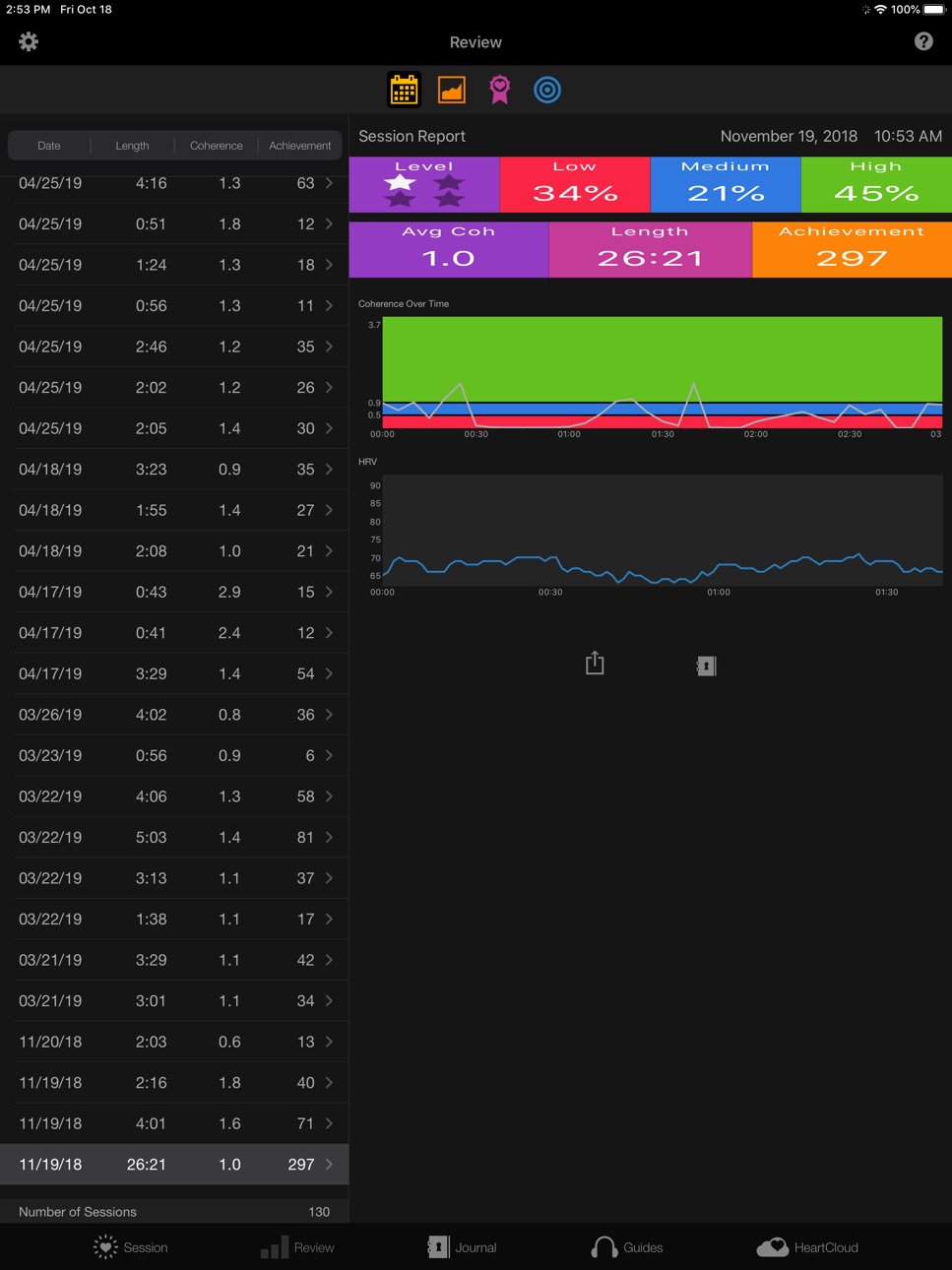Select the blue Medium 21% tile
The height and width of the screenshot is (1270, 952).
[726, 185]
